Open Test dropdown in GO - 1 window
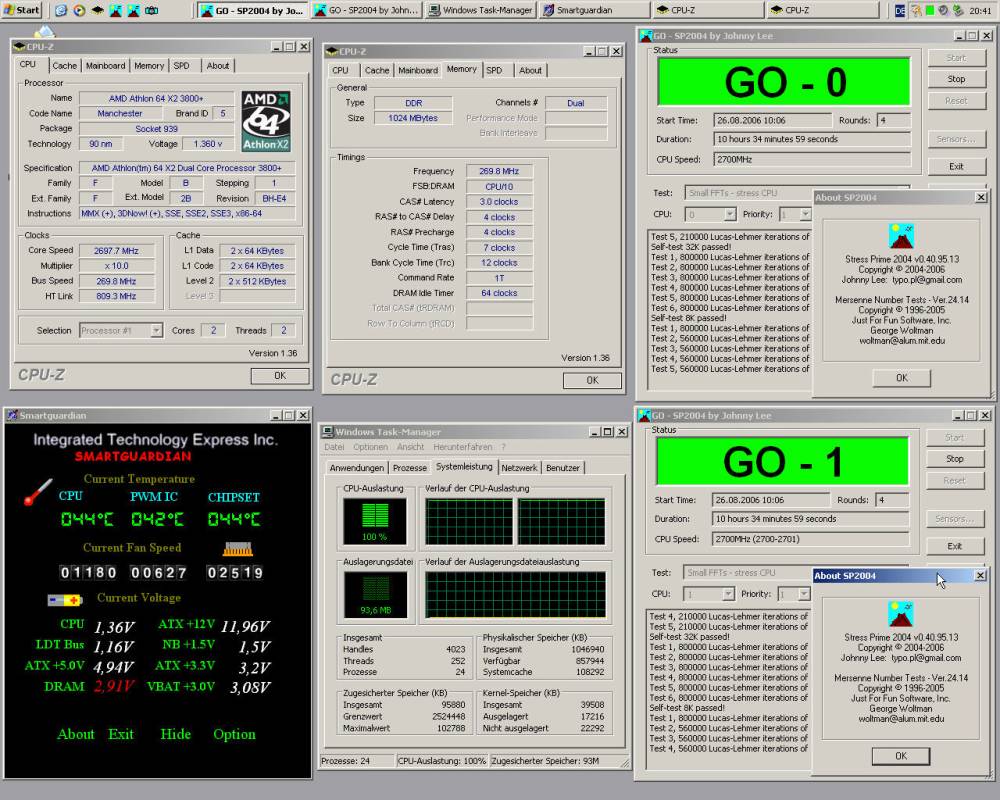The width and height of the screenshot is (1000, 800). (747, 572)
